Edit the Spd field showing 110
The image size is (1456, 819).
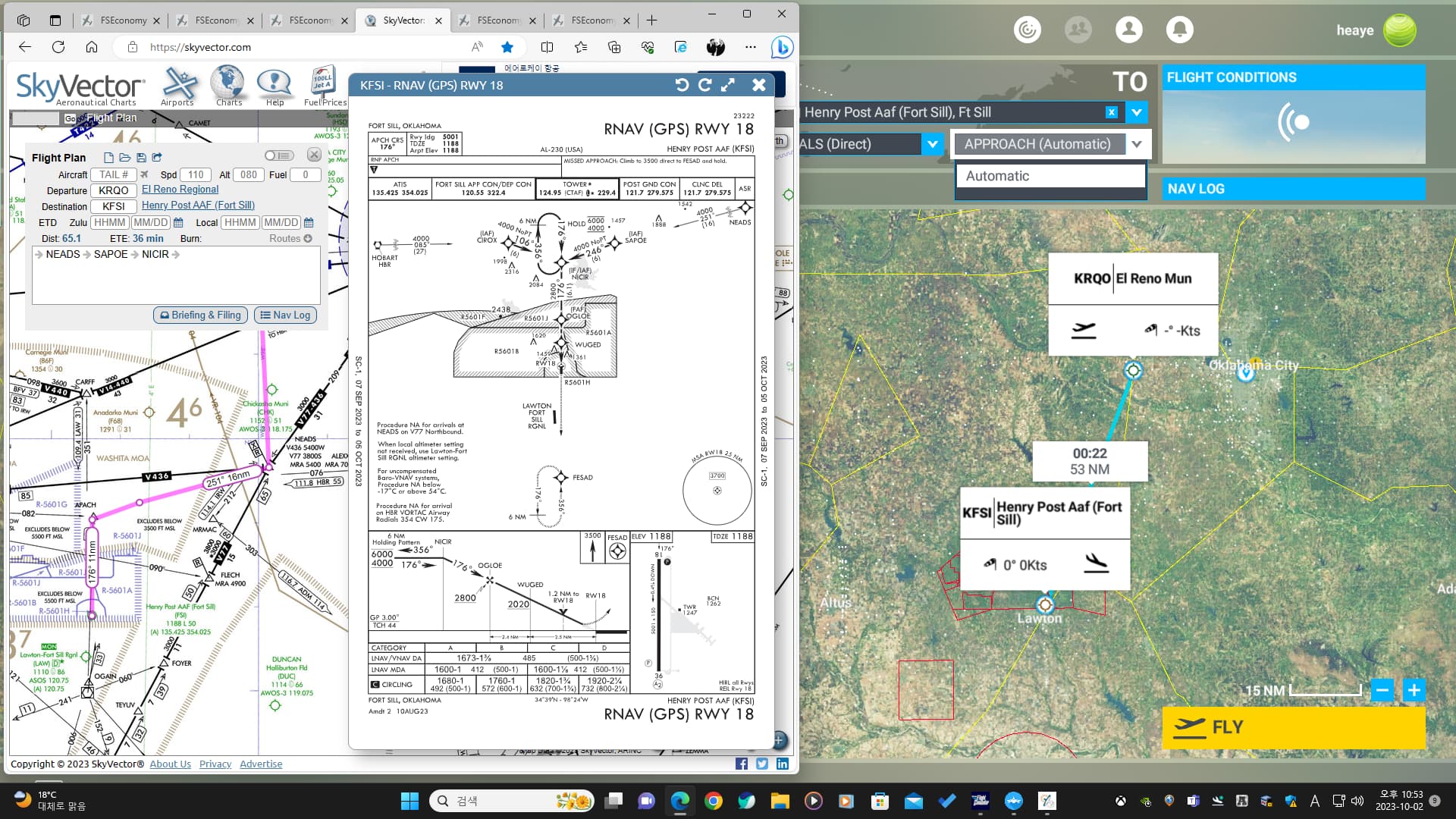click(196, 174)
